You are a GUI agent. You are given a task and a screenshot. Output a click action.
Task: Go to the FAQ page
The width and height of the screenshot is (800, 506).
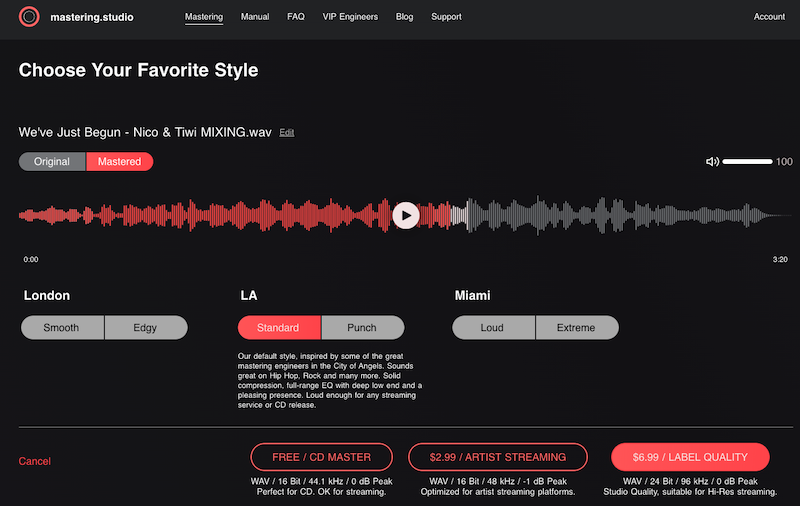click(x=296, y=17)
